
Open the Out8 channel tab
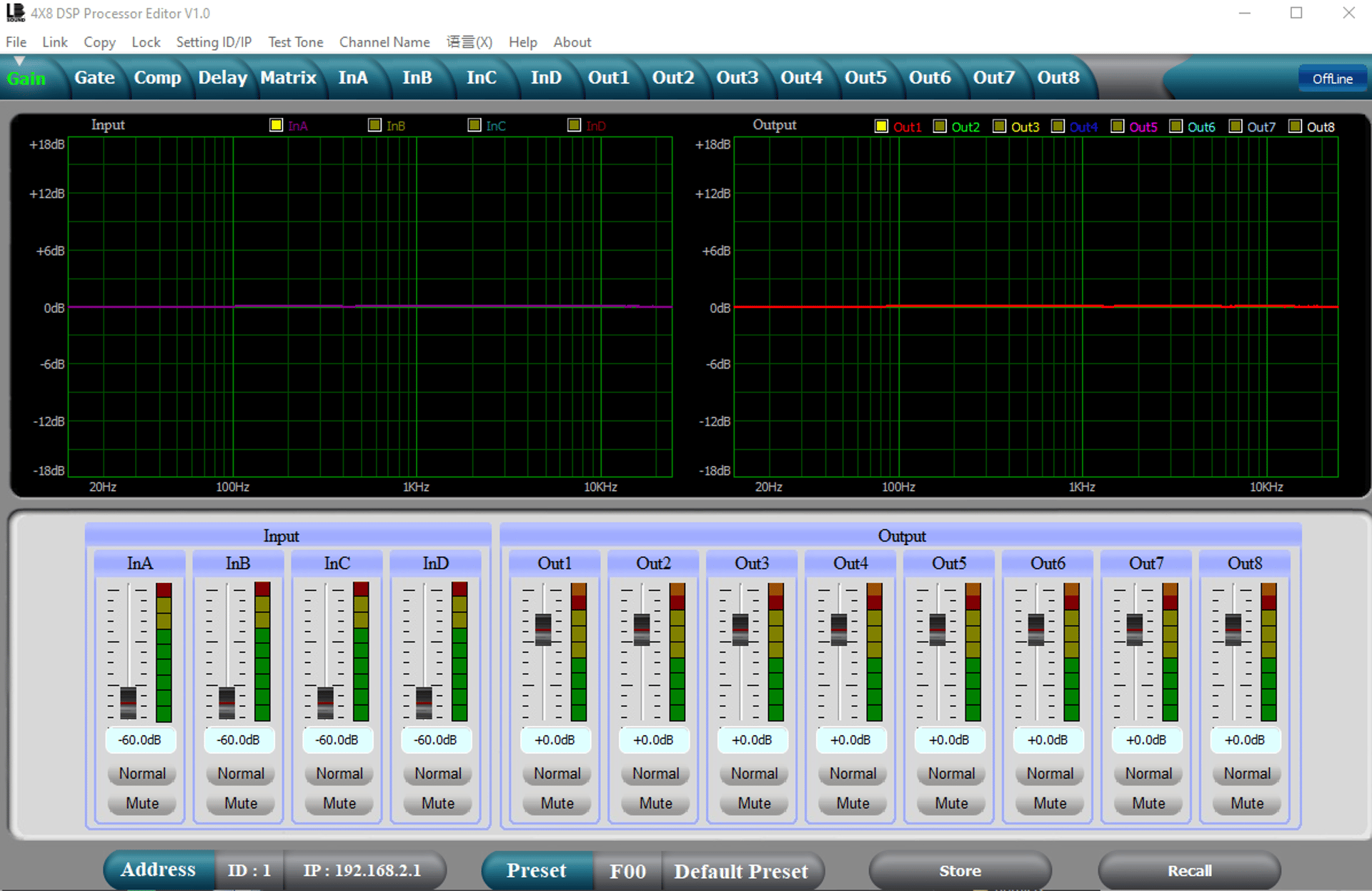tap(1058, 77)
